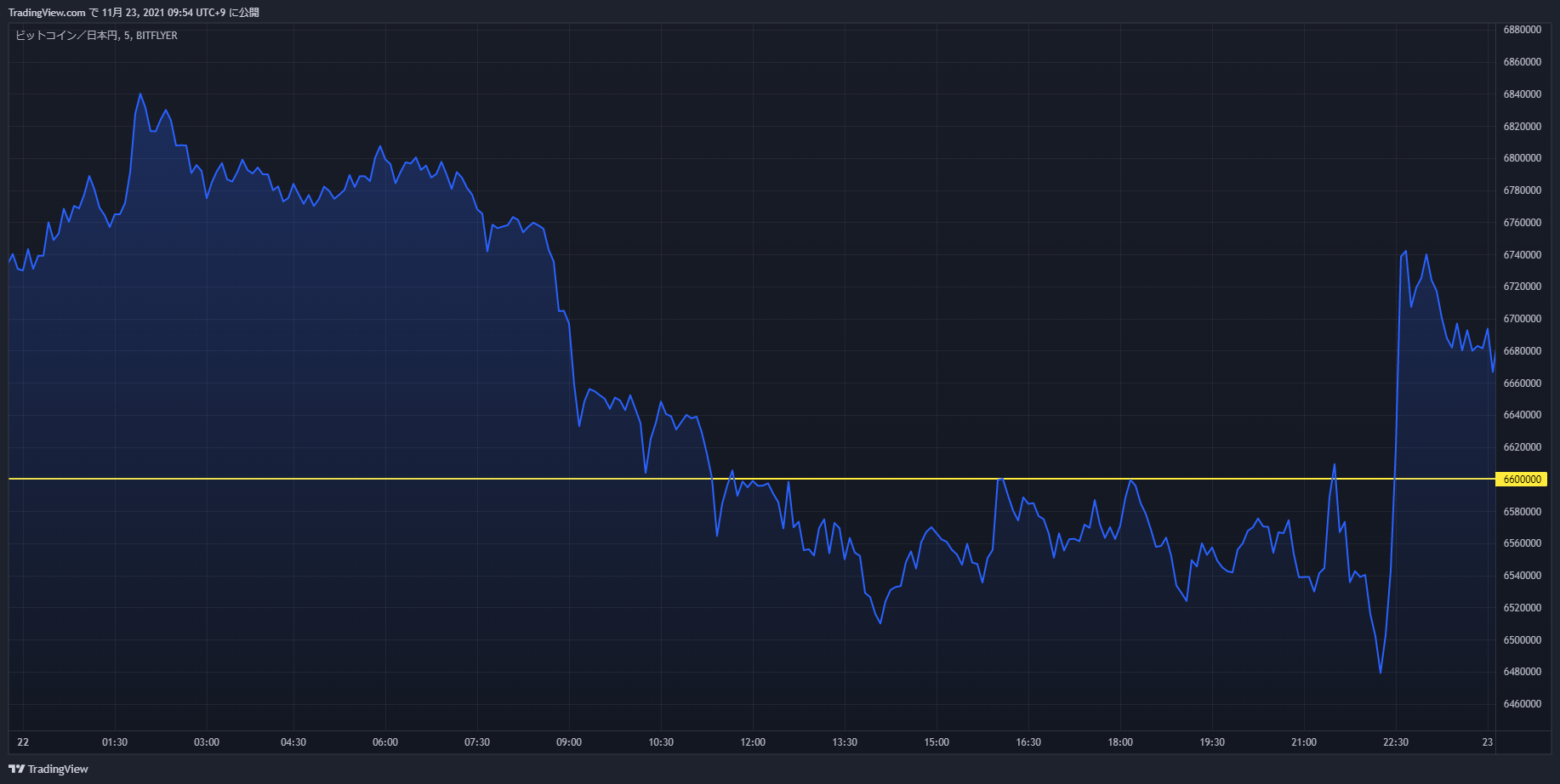
Task: Click the 23 date label on time axis
Action: [x=1488, y=742]
